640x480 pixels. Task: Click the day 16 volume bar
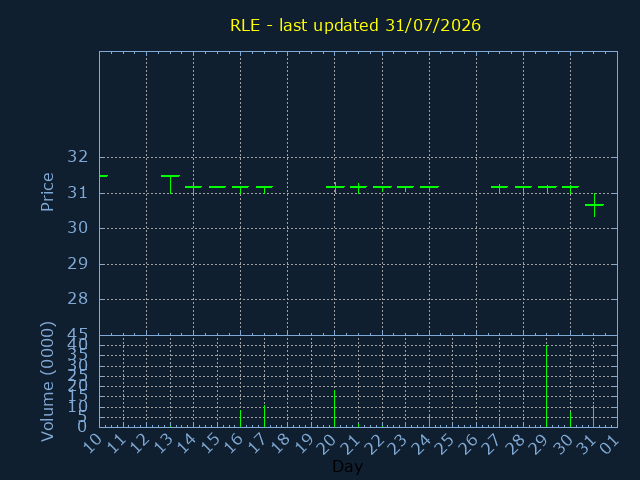(240, 418)
